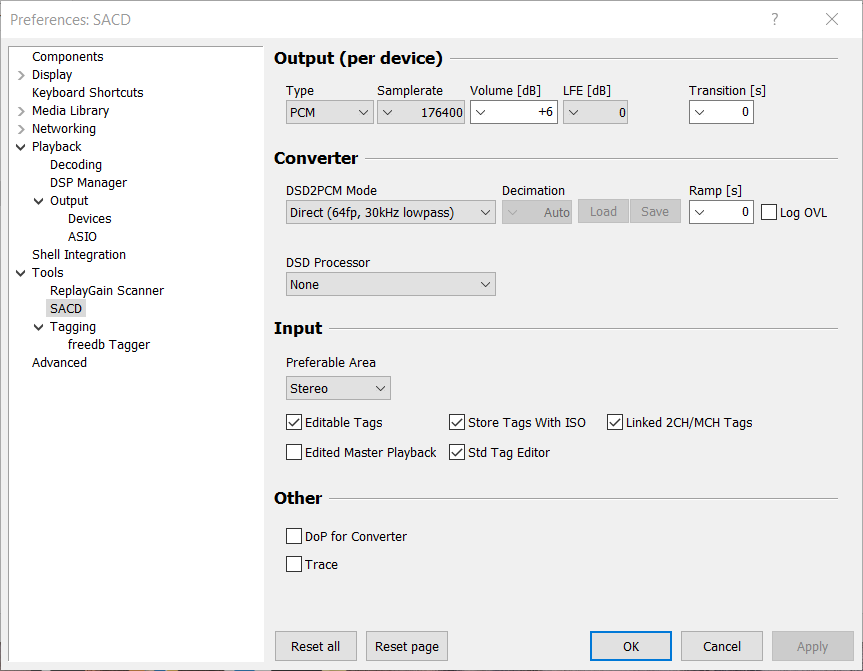Screen dimensions: 863x671
Task: Expand the Media Library node
Action: tap(21, 111)
